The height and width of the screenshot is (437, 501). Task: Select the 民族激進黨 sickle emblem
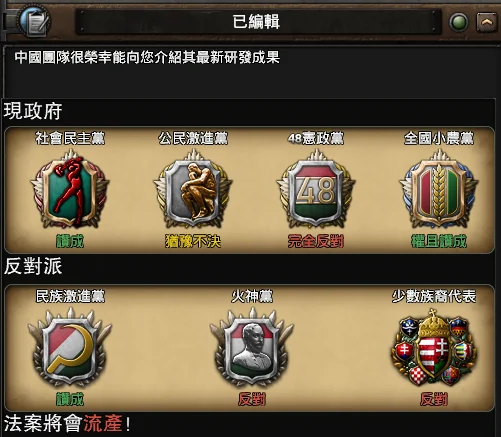tap(70, 347)
